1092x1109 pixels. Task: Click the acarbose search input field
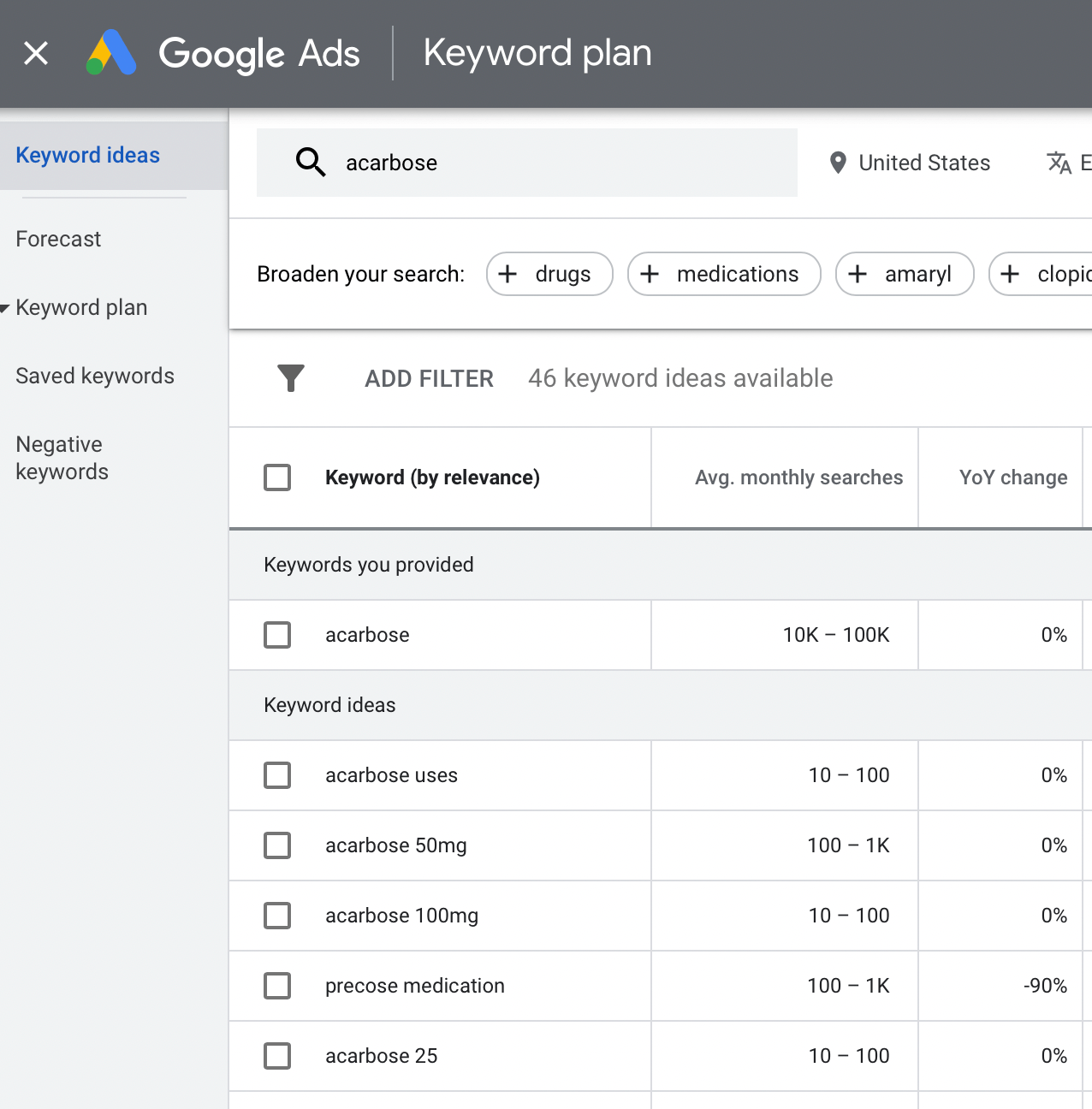point(527,163)
